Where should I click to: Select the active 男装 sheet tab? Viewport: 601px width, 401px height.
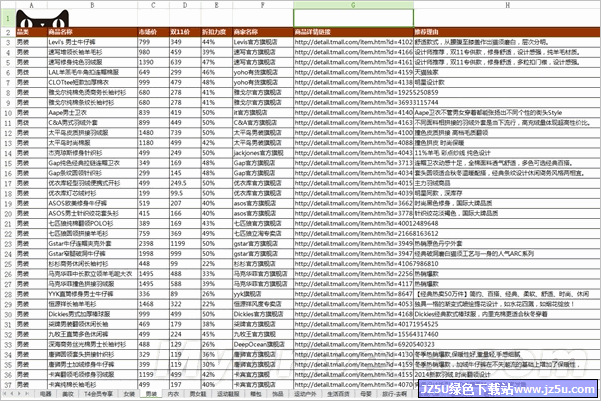pyautogui.click(x=151, y=394)
